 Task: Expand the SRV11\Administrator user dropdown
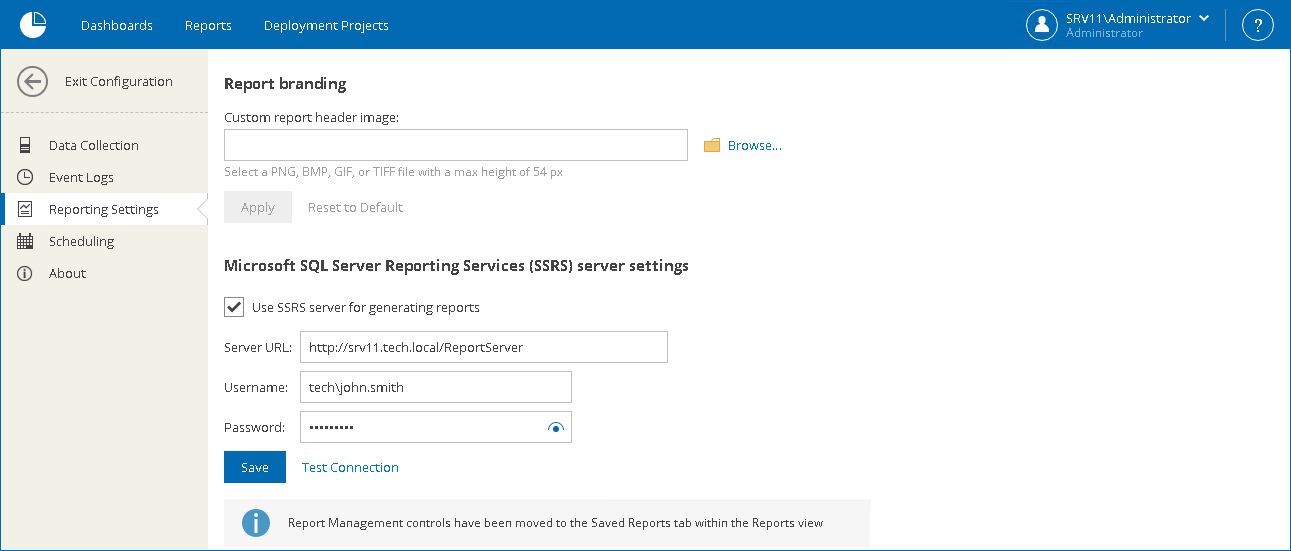pos(1204,18)
